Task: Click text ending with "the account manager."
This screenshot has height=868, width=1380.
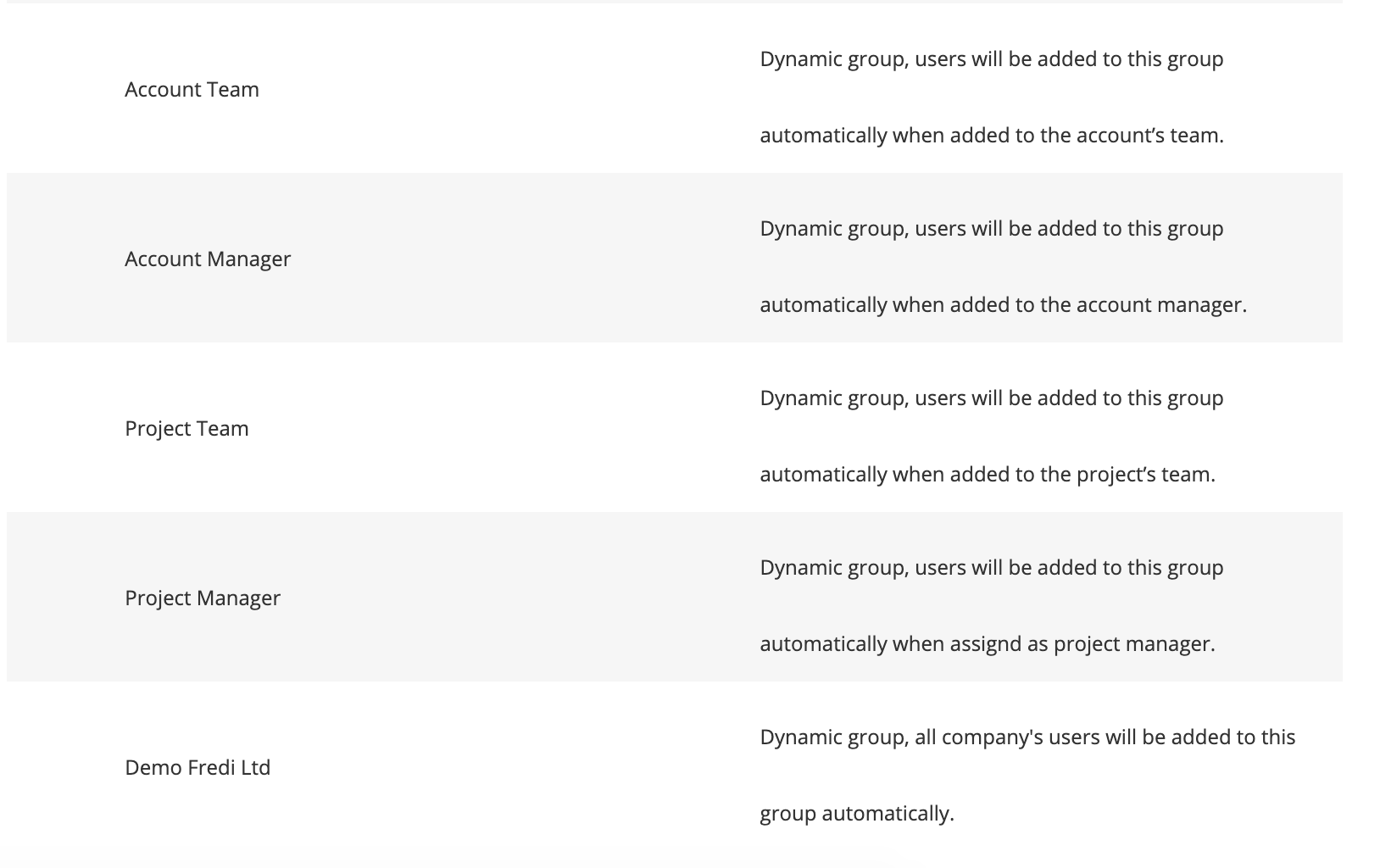Action: 1004,305
